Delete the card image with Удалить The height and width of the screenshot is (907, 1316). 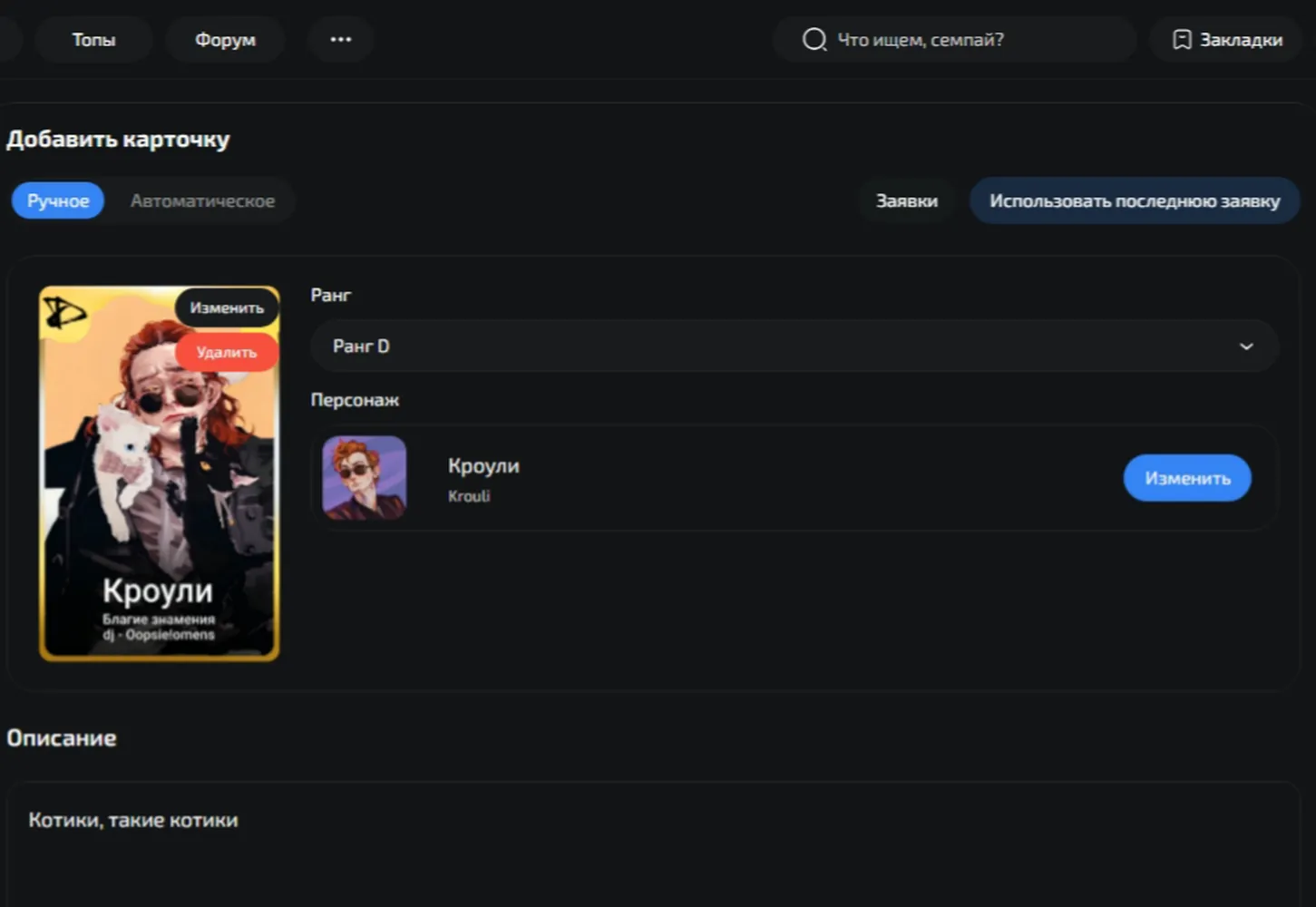click(227, 352)
